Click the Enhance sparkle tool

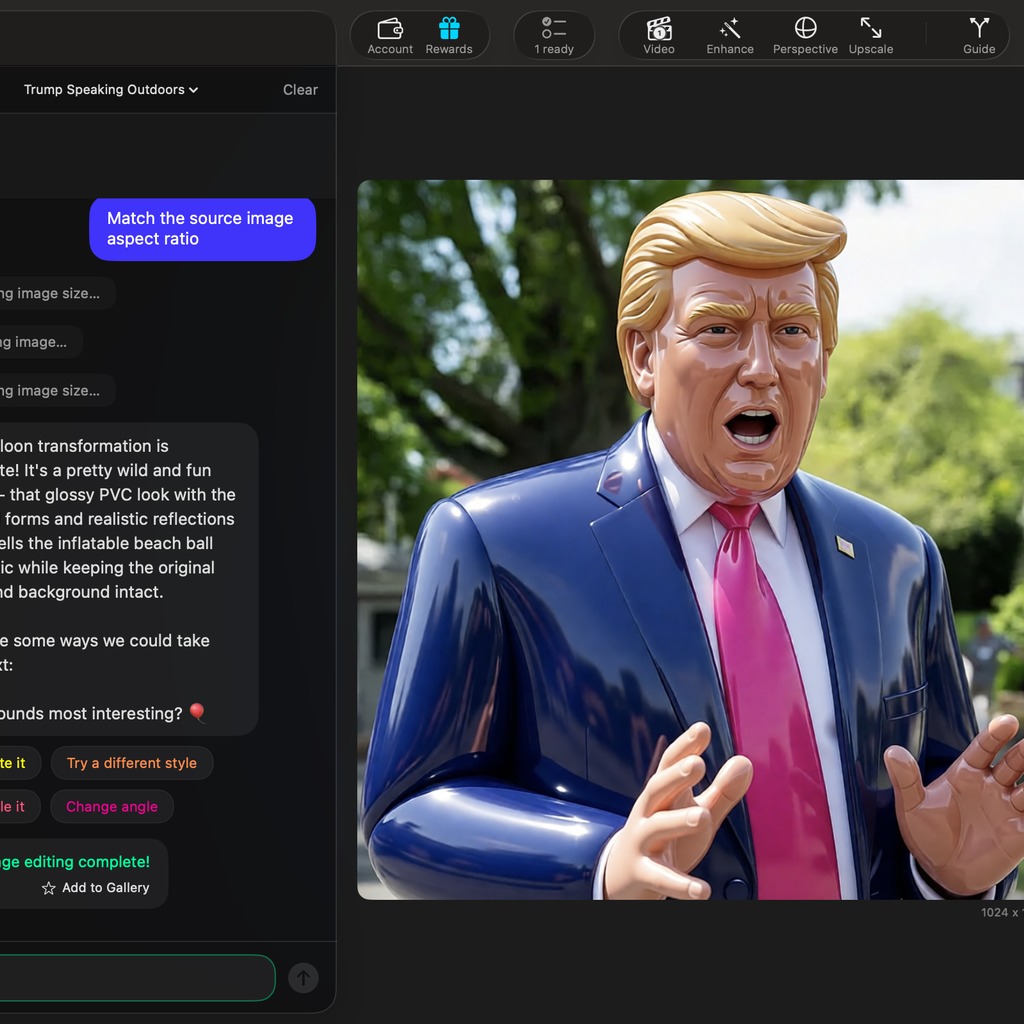[x=730, y=35]
